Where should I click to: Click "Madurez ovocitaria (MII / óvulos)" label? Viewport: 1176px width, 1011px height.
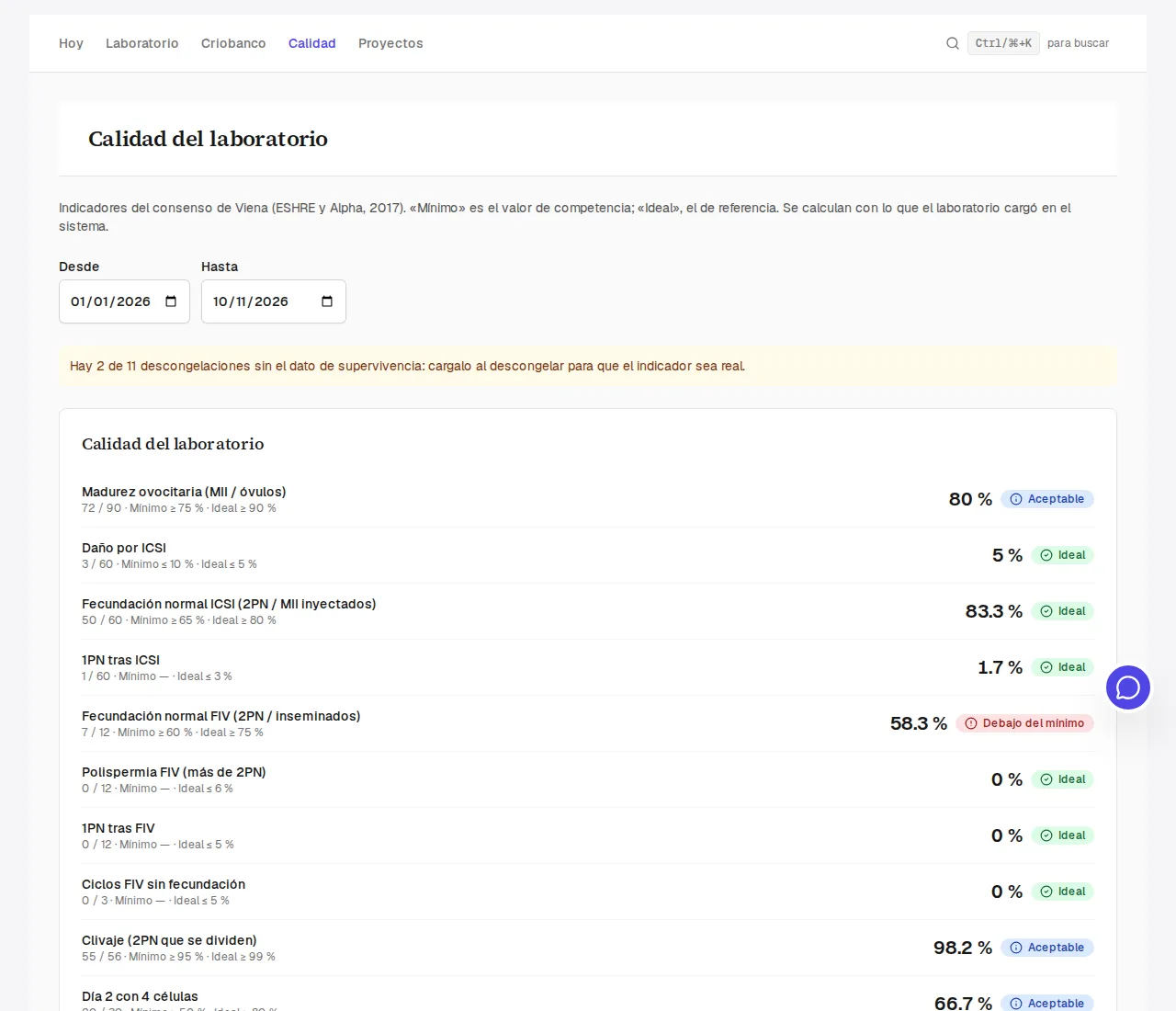tap(184, 492)
